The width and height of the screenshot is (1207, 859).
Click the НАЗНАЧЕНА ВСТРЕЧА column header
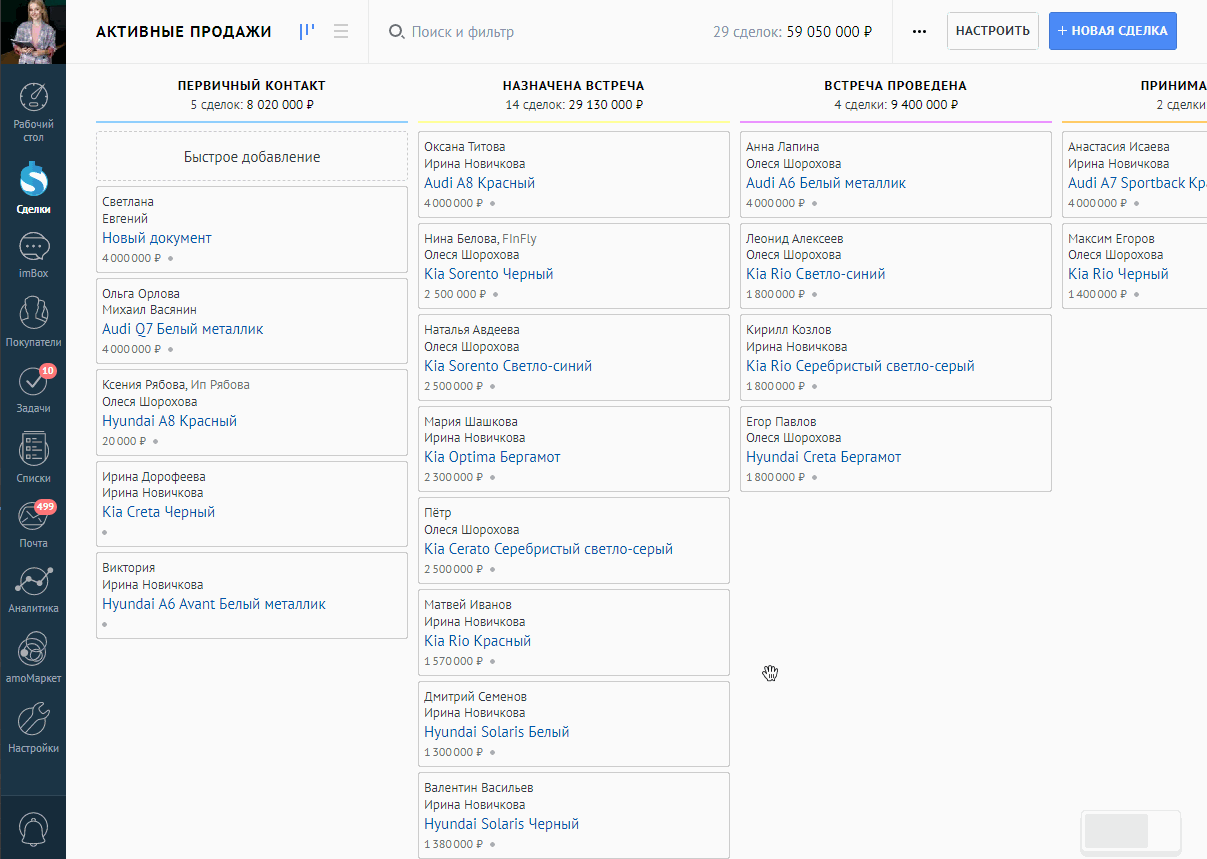click(574, 86)
